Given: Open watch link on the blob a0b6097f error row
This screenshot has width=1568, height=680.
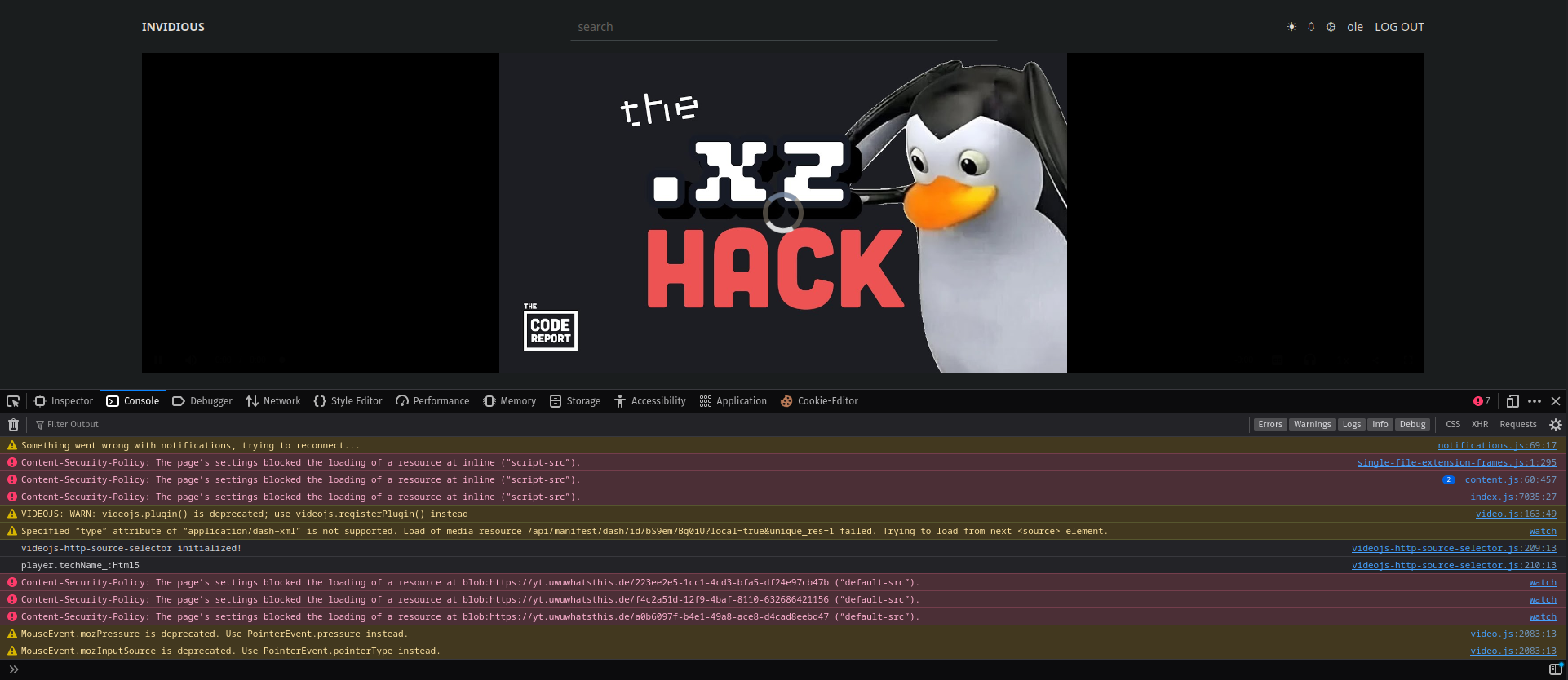Looking at the screenshot, I should (x=1543, y=616).
